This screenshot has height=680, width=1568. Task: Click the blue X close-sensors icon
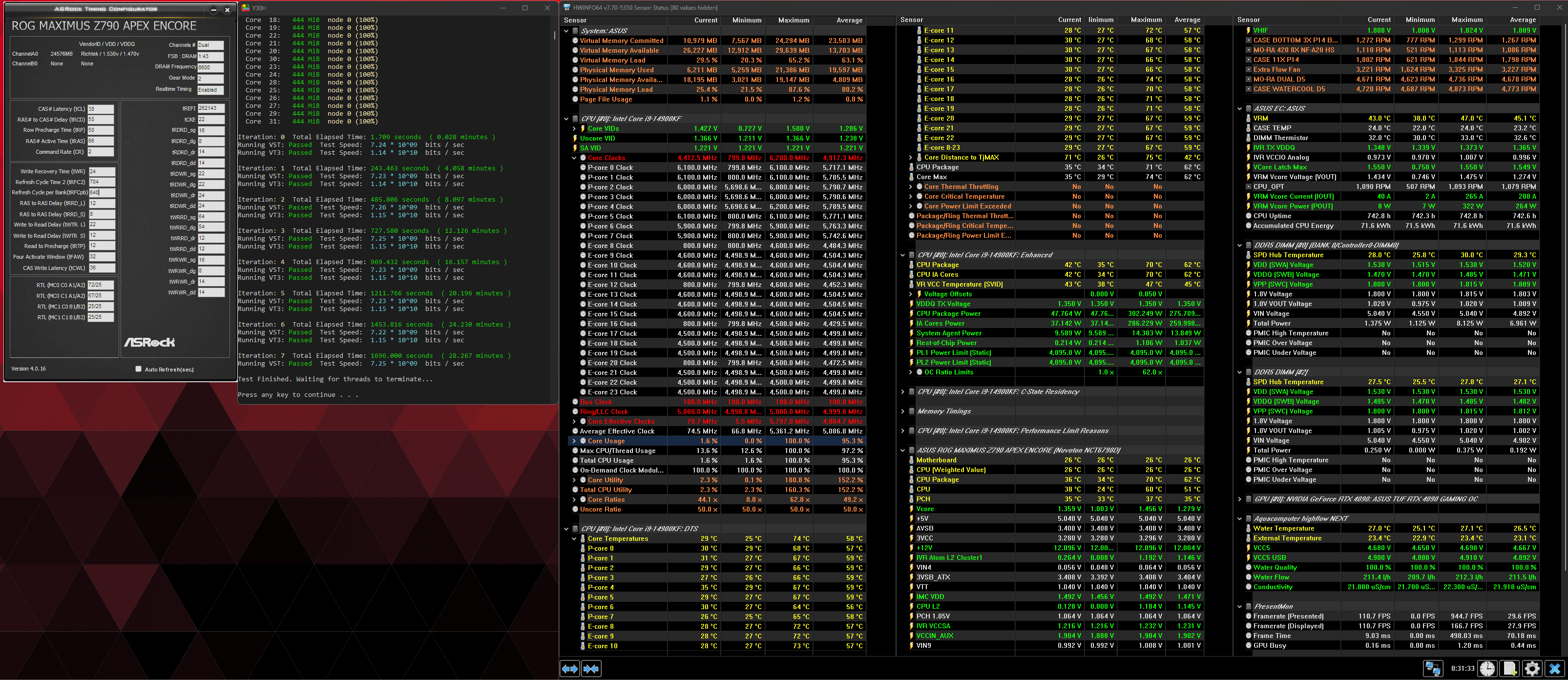click(x=1555, y=668)
